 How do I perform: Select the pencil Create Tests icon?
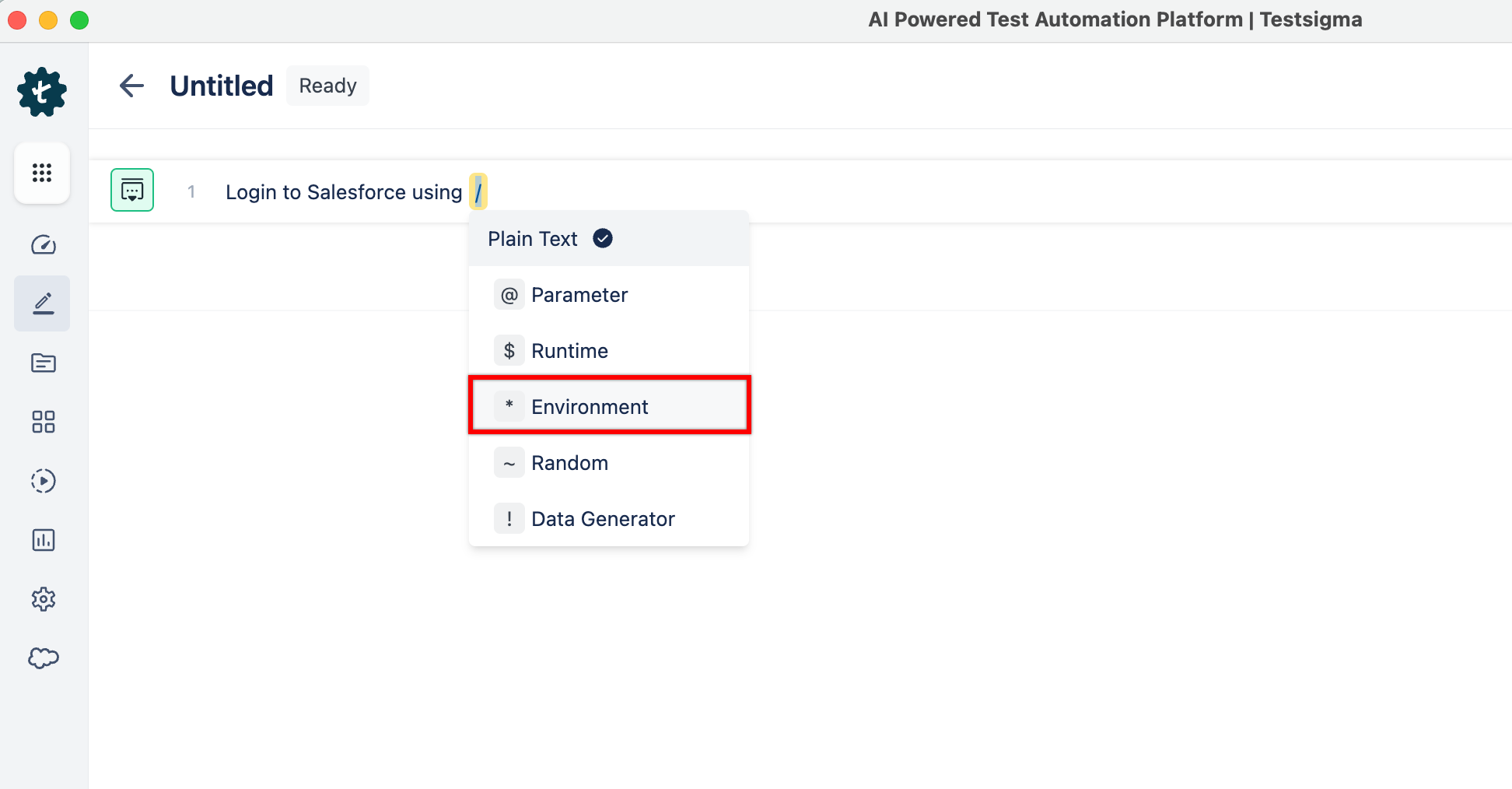pos(43,303)
